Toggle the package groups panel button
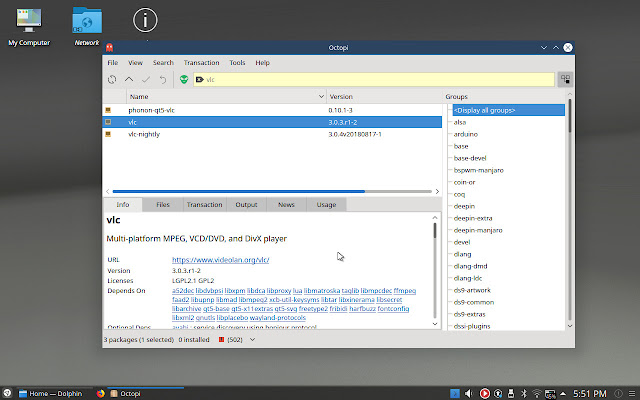This screenshot has height=400, width=640. tap(565, 79)
